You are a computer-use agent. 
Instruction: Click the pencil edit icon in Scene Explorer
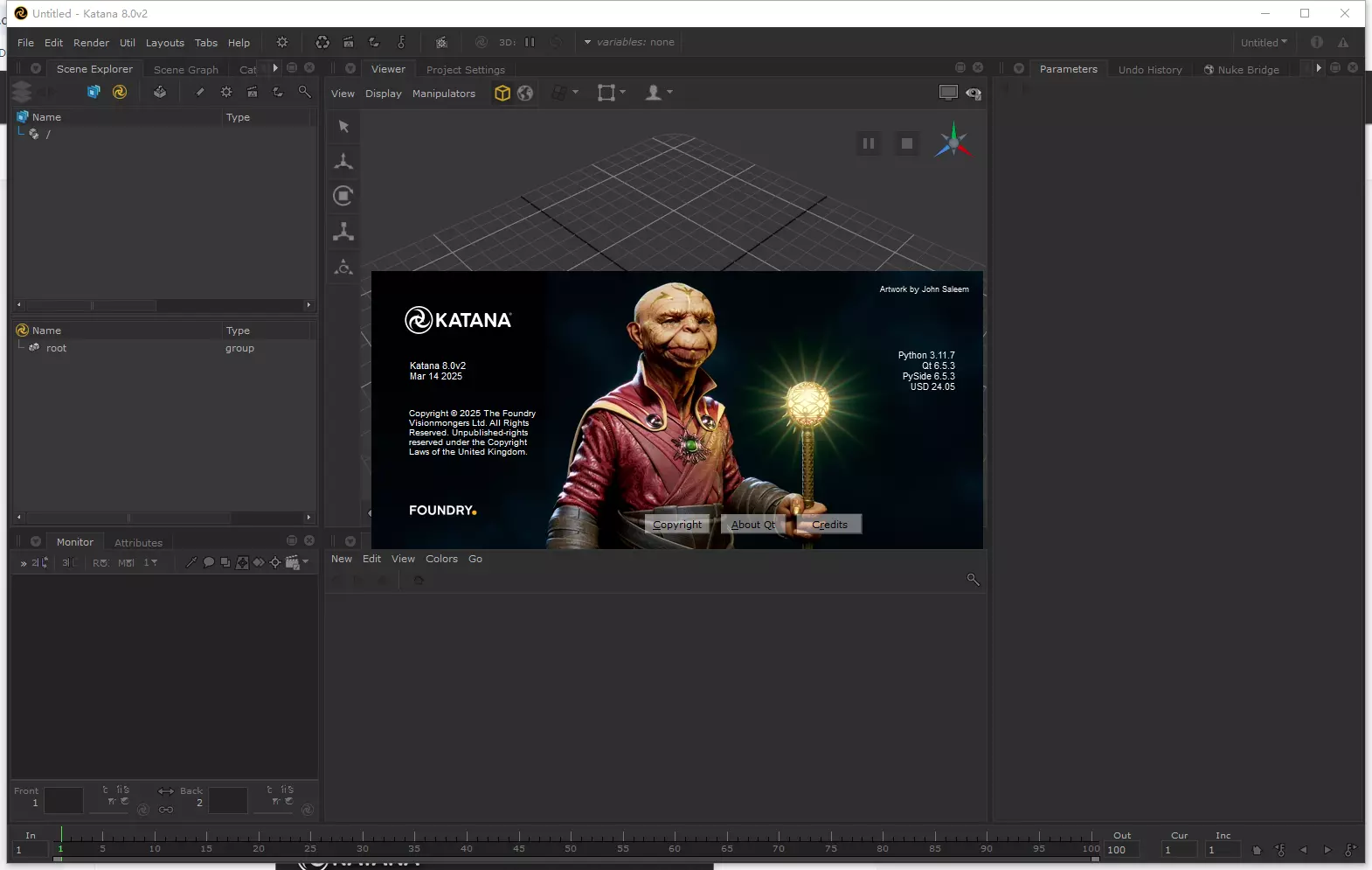pos(200,92)
